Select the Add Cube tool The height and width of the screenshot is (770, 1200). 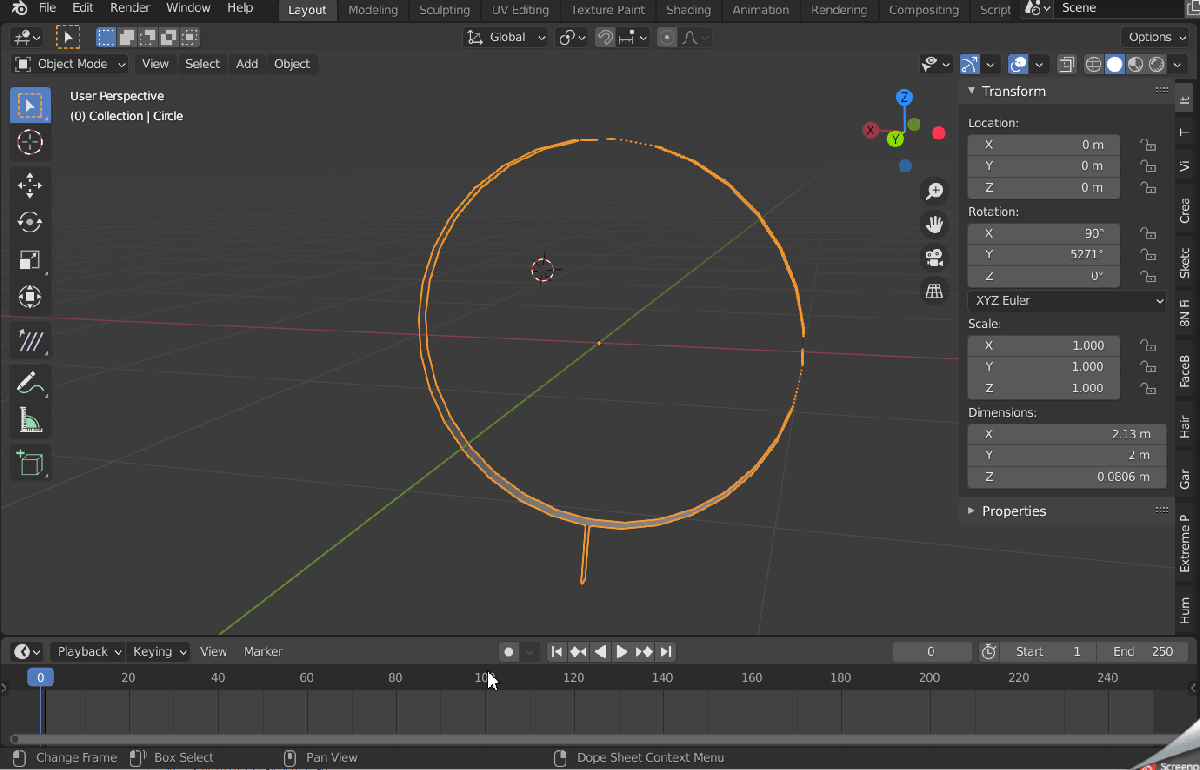coord(30,463)
